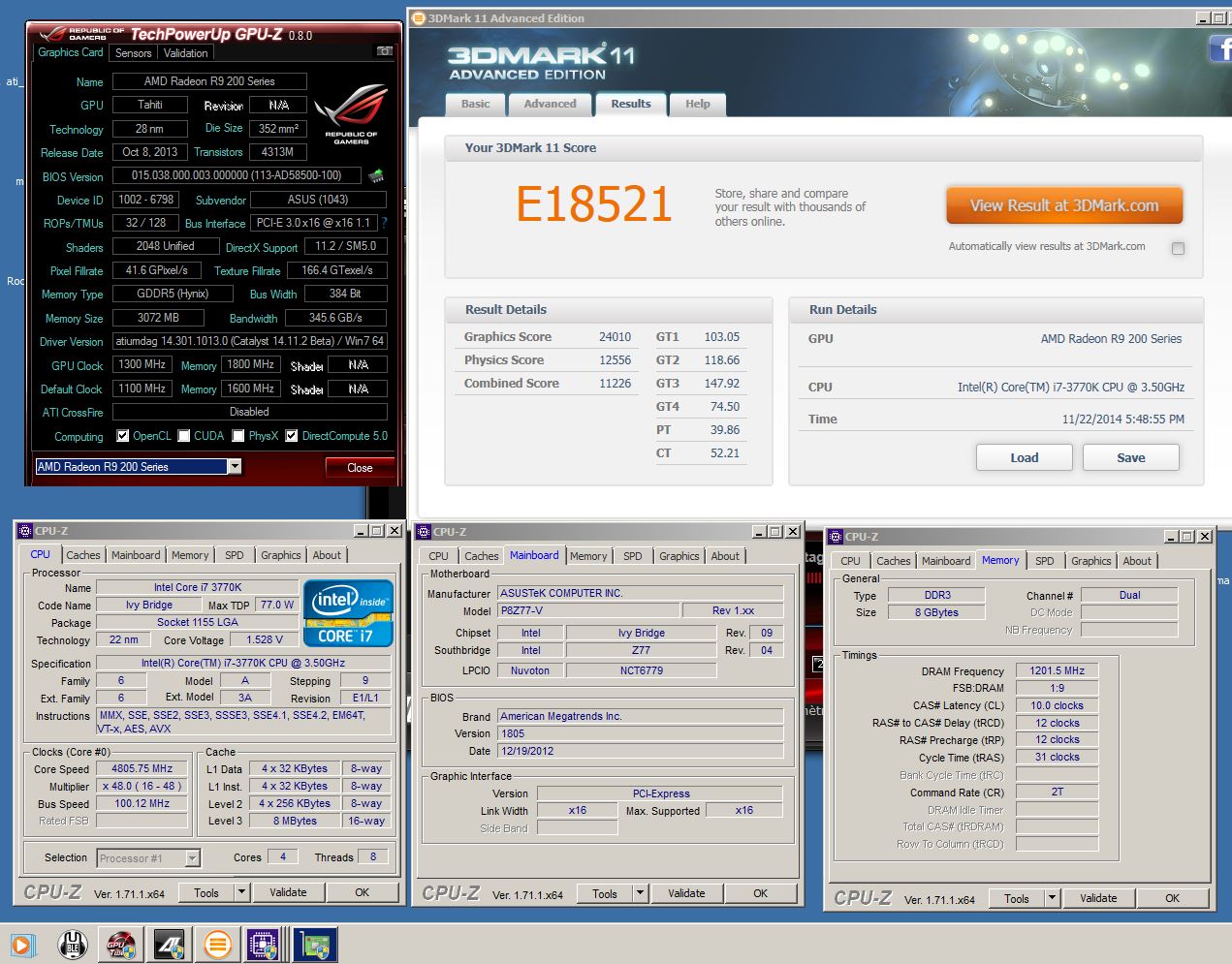Viewport: 1232px width, 964px height.
Task: Click the orange 3DMark taskbar icon
Action: (x=218, y=944)
